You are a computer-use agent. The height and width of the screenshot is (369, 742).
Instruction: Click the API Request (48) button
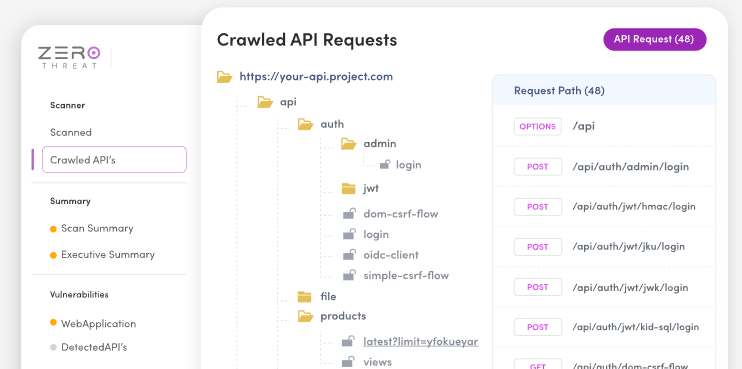654,39
